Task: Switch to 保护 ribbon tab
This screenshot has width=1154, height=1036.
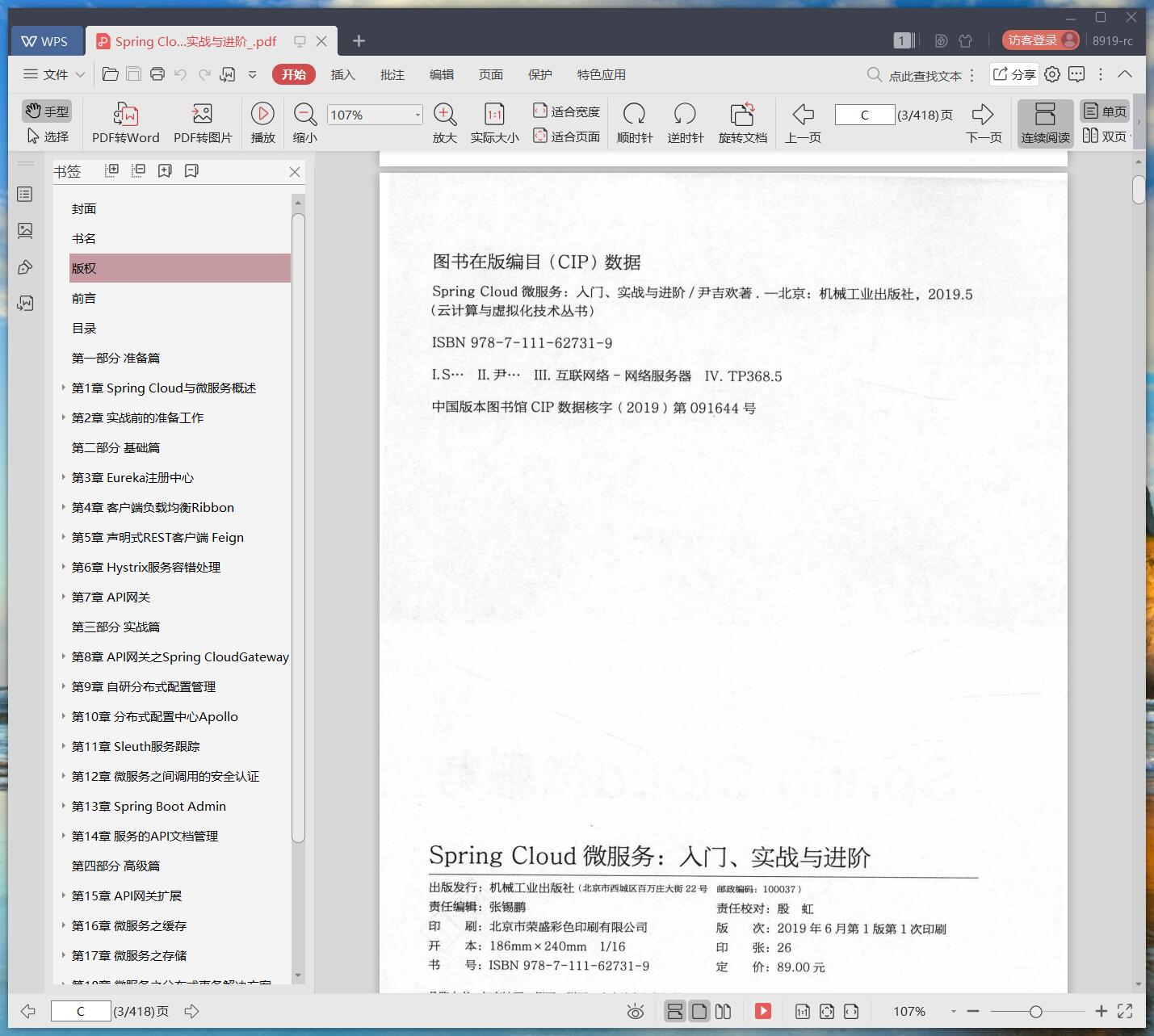Action: 539,74
